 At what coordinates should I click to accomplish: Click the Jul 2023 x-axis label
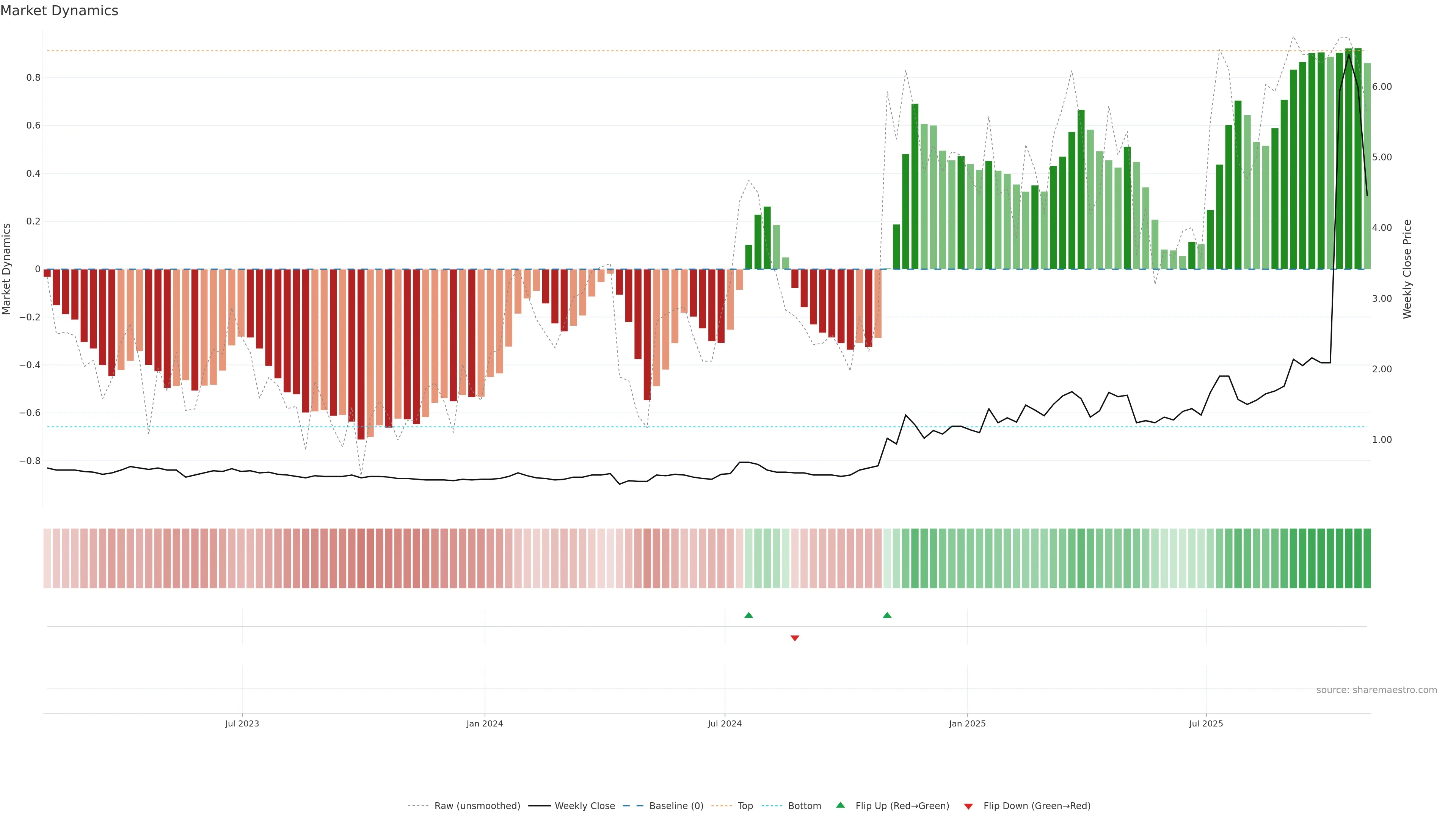pos(242,723)
